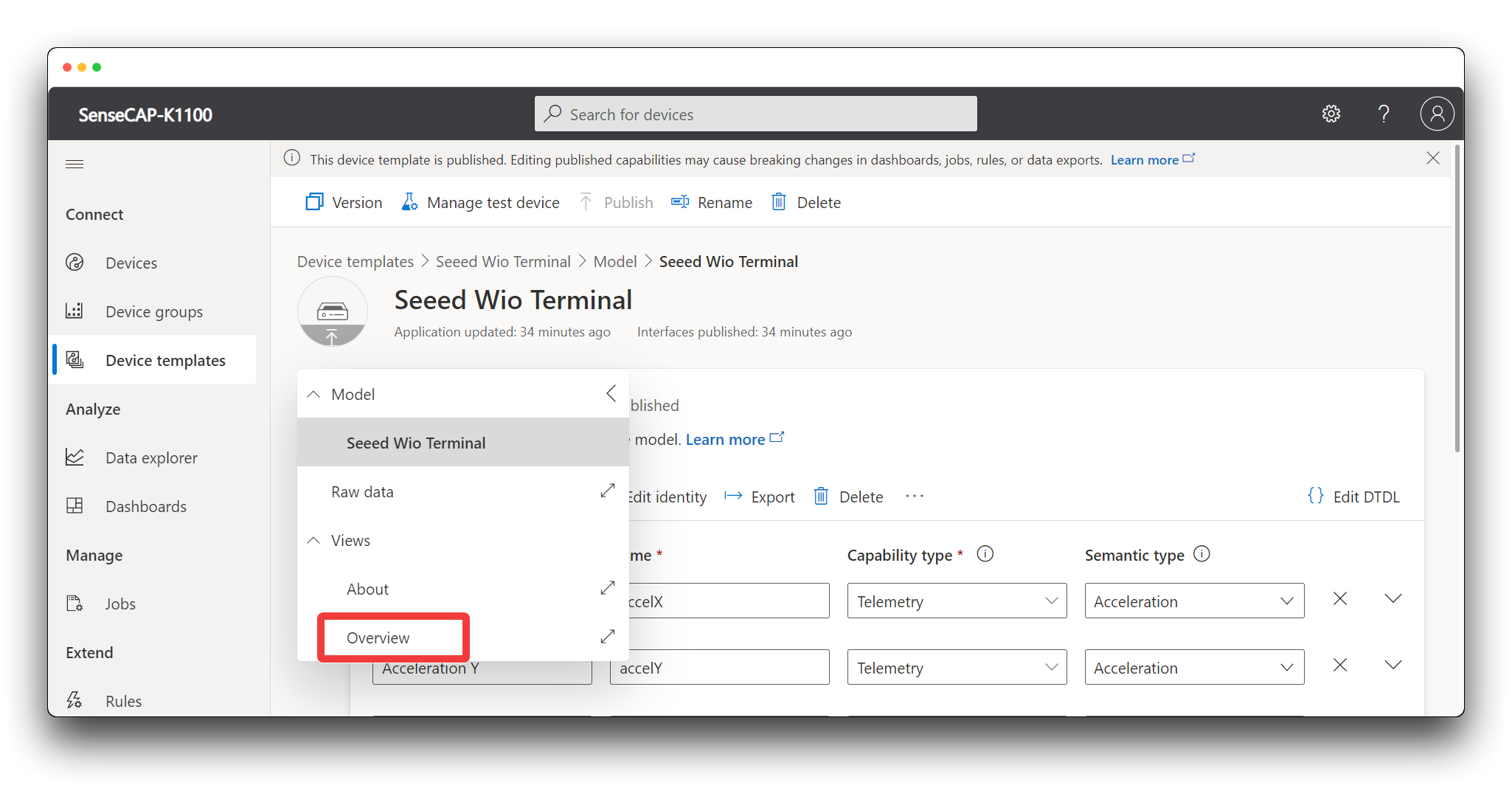
Task: Select the Overview view
Action: coord(378,637)
